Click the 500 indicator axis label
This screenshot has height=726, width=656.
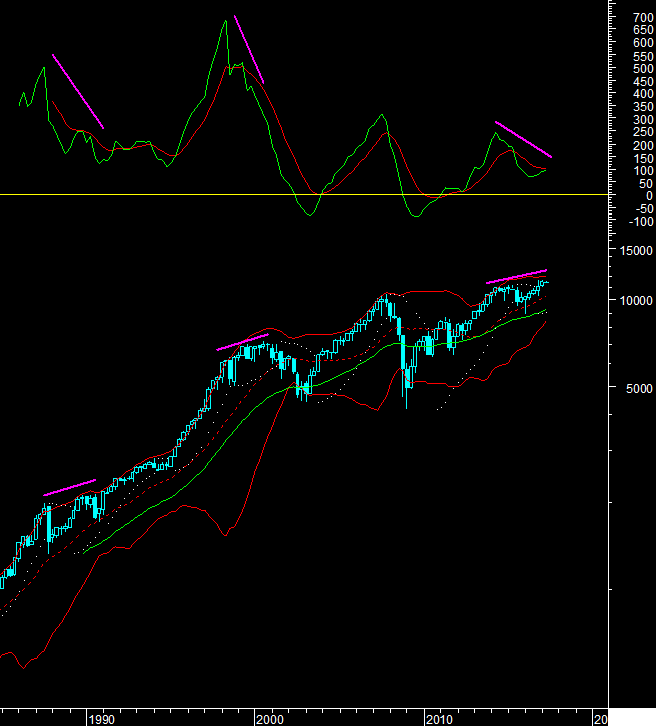[x=643, y=69]
